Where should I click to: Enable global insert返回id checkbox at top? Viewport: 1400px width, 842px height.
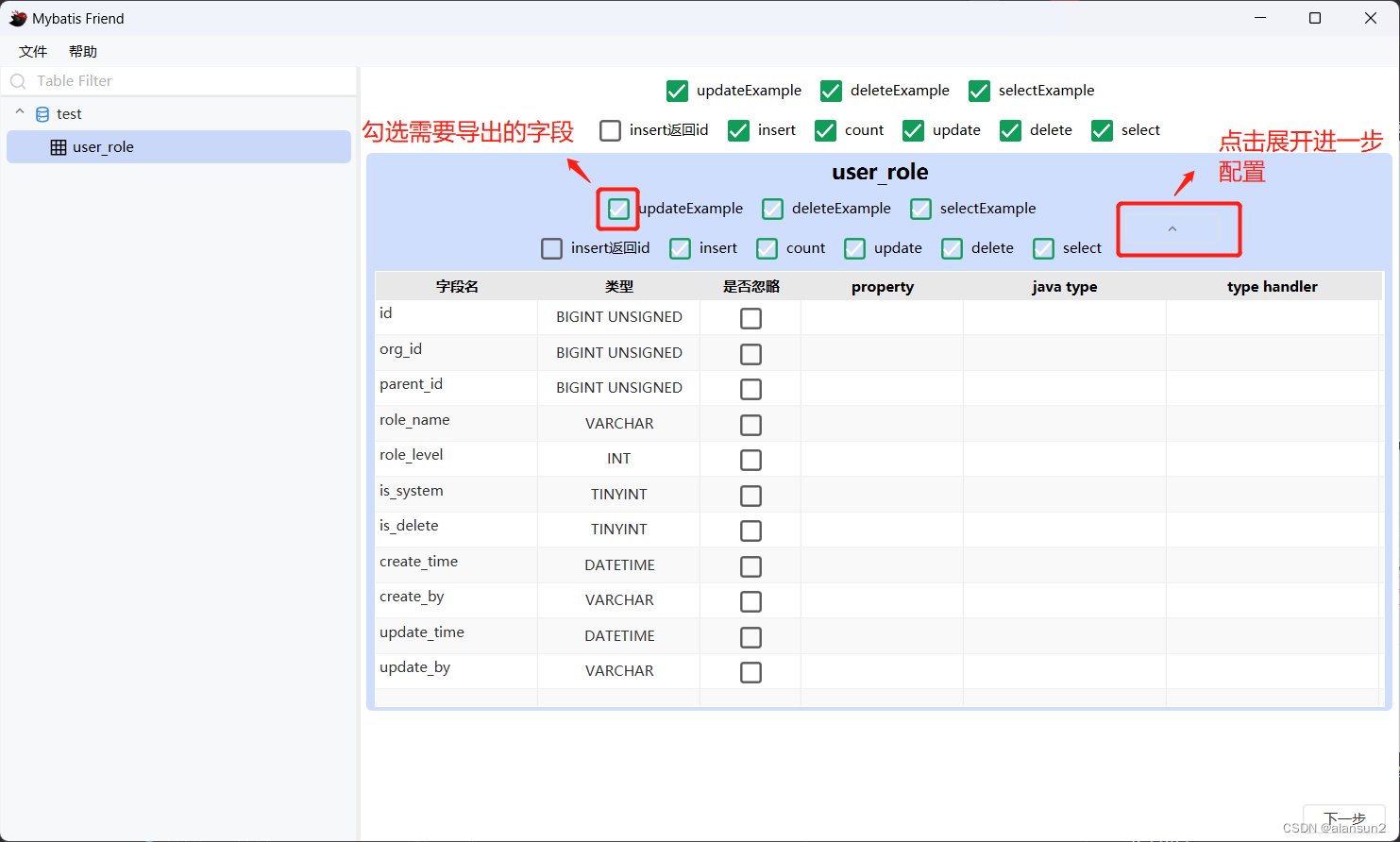pyautogui.click(x=611, y=130)
